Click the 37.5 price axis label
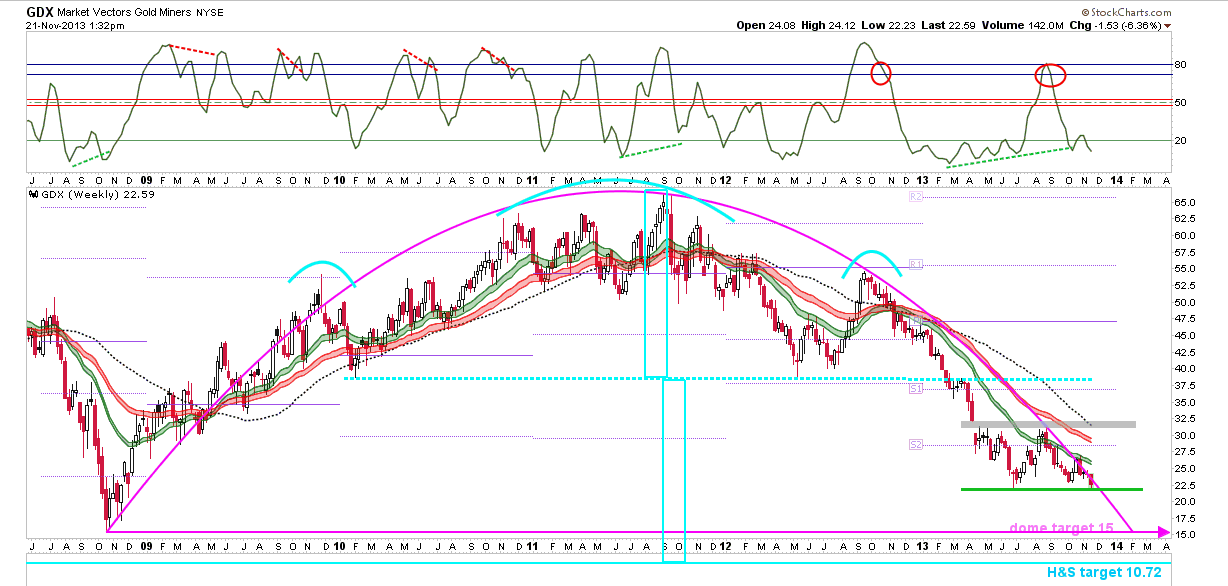1228x586 pixels. (1186, 385)
